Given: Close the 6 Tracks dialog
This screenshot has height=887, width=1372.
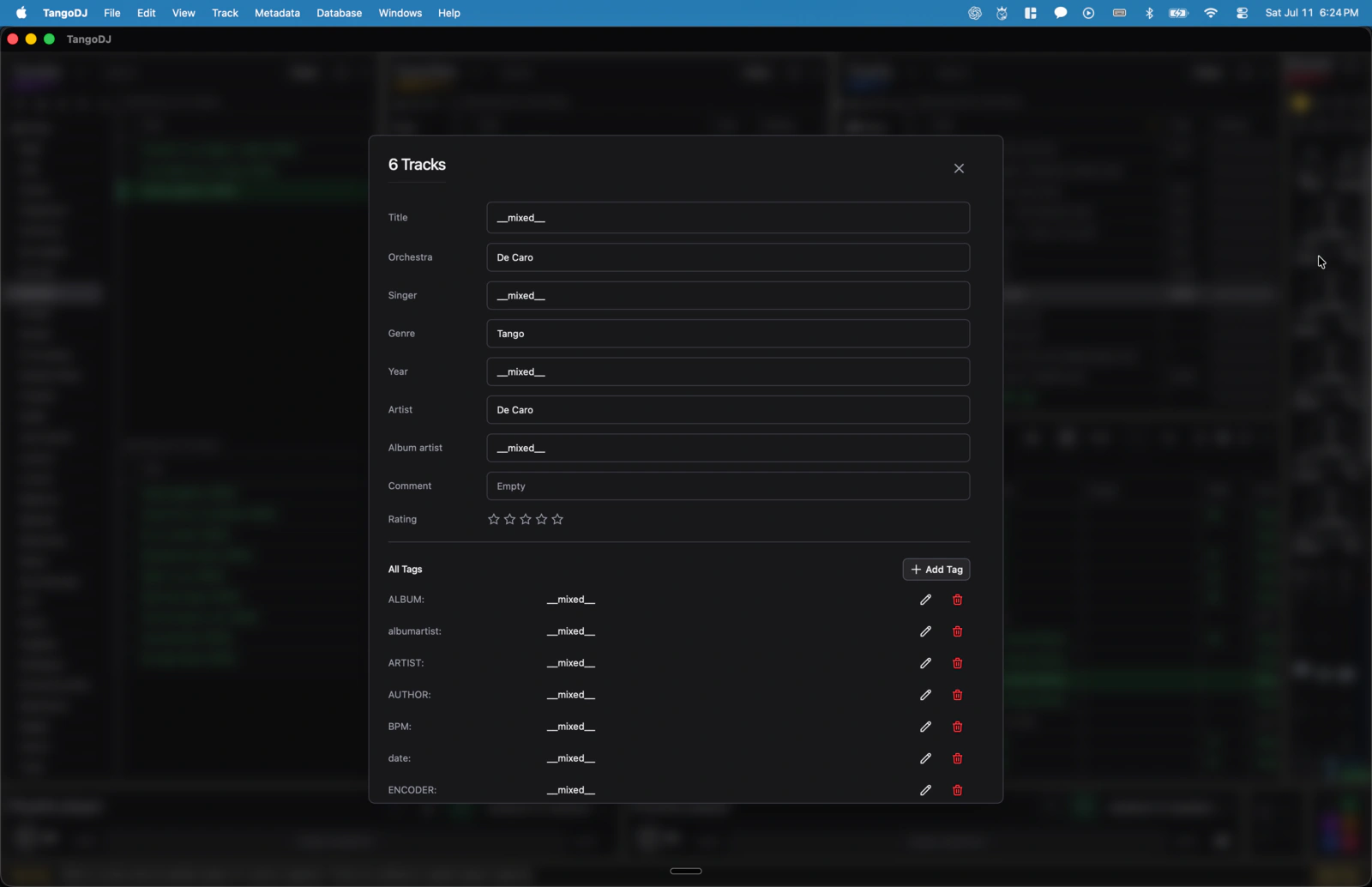Looking at the screenshot, I should click(959, 168).
